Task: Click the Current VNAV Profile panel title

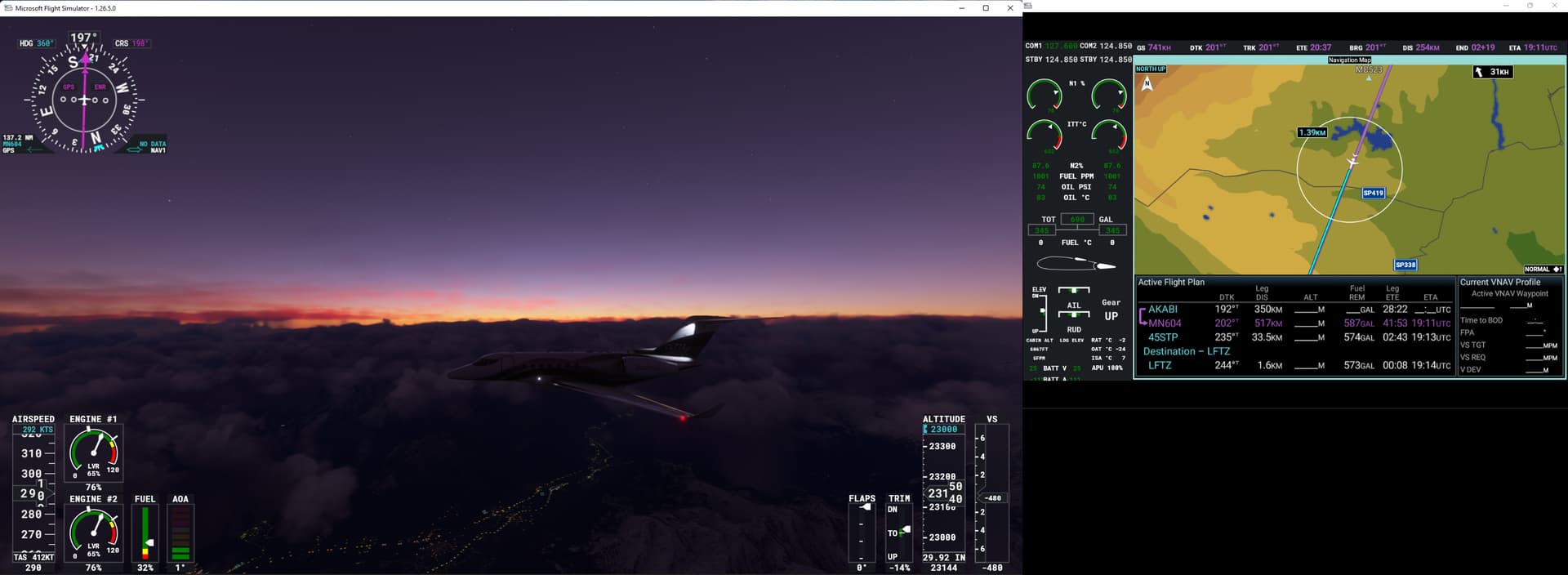Action: coord(1500,283)
